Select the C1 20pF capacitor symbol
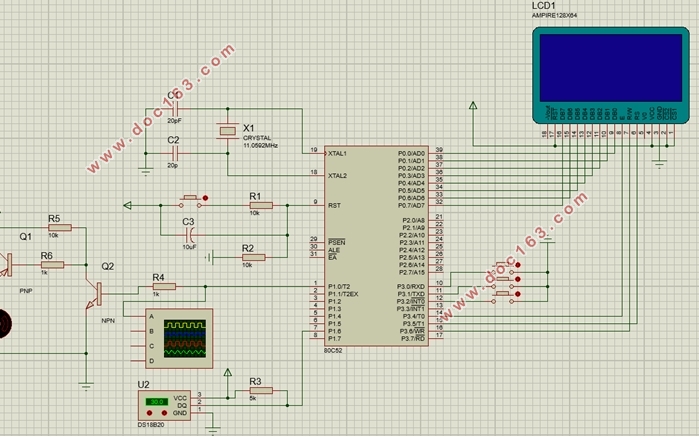This screenshot has height=437, width=699. [x=175, y=108]
